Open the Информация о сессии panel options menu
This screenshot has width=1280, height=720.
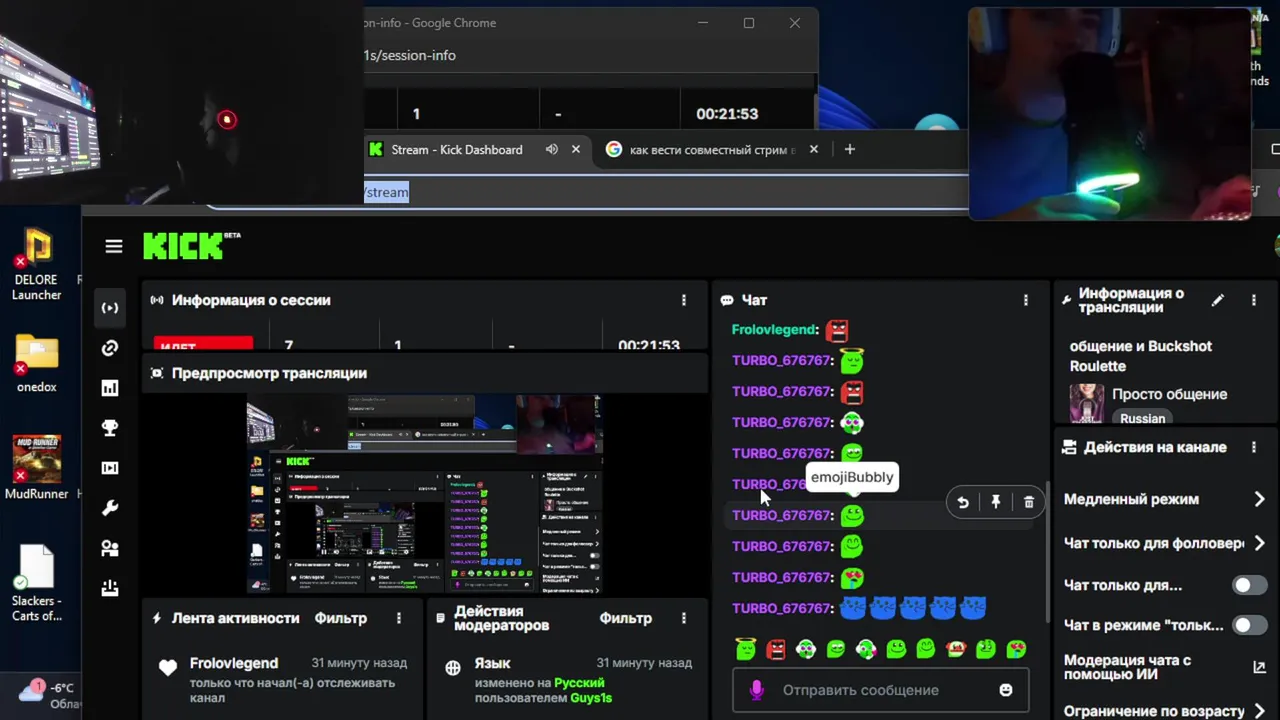[684, 300]
